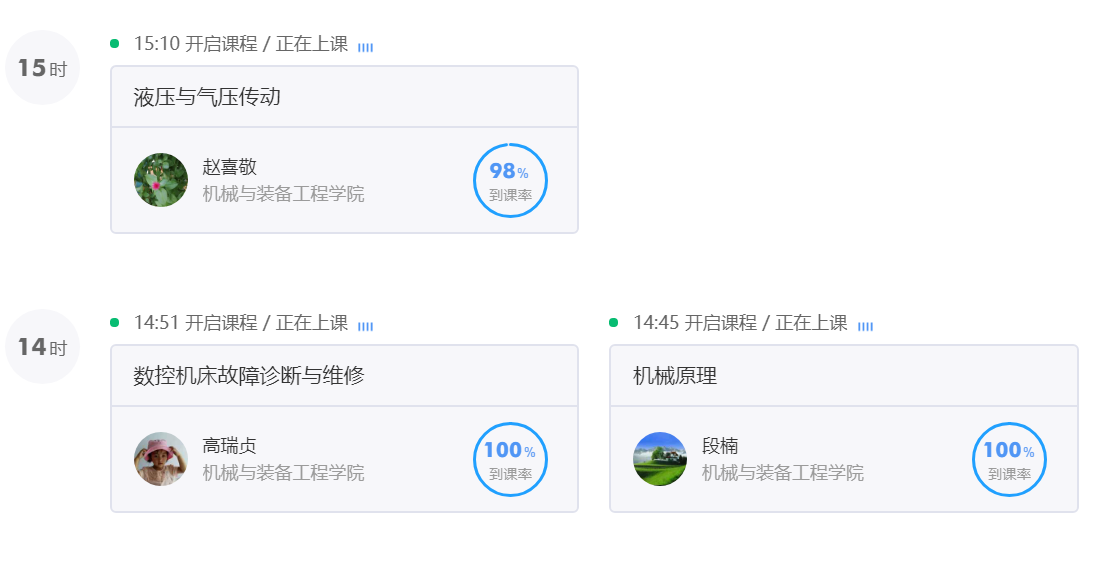The width and height of the screenshot is (1120, 578).
Task: Open the 机械原理 course
Action: tap(675, 375)
